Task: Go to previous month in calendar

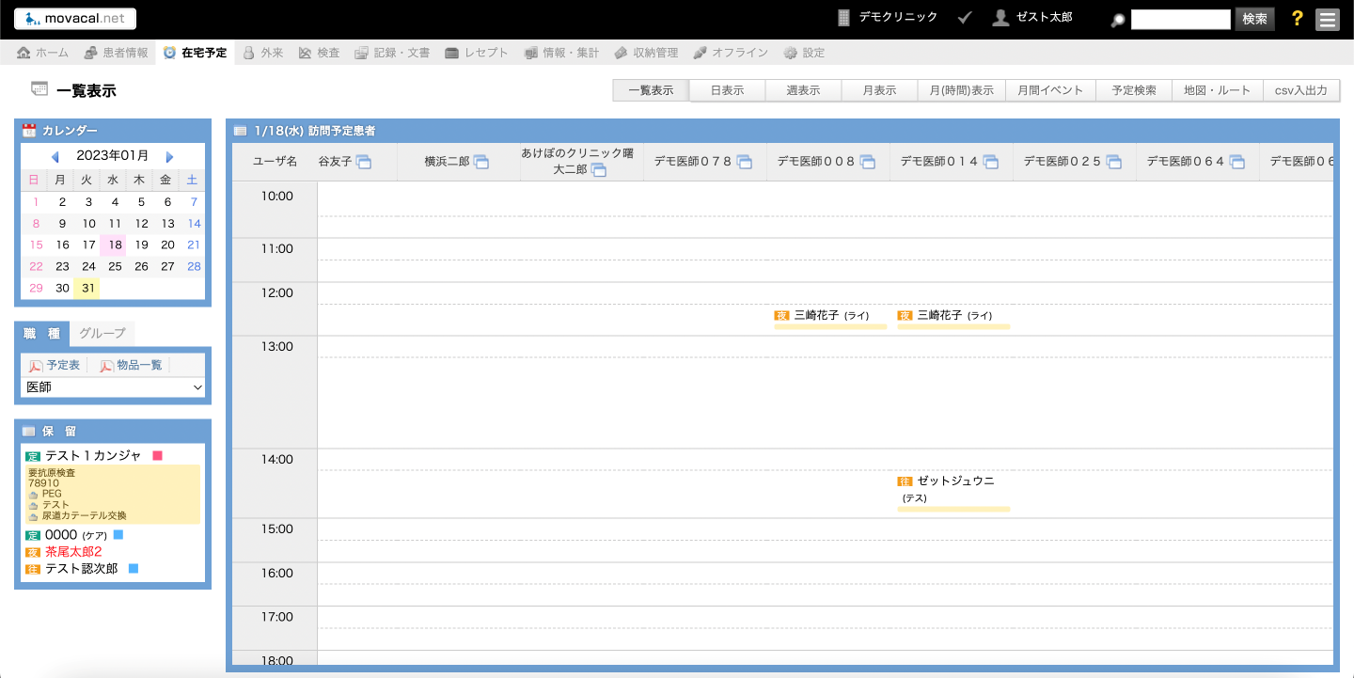Action: tap(55, 157)
